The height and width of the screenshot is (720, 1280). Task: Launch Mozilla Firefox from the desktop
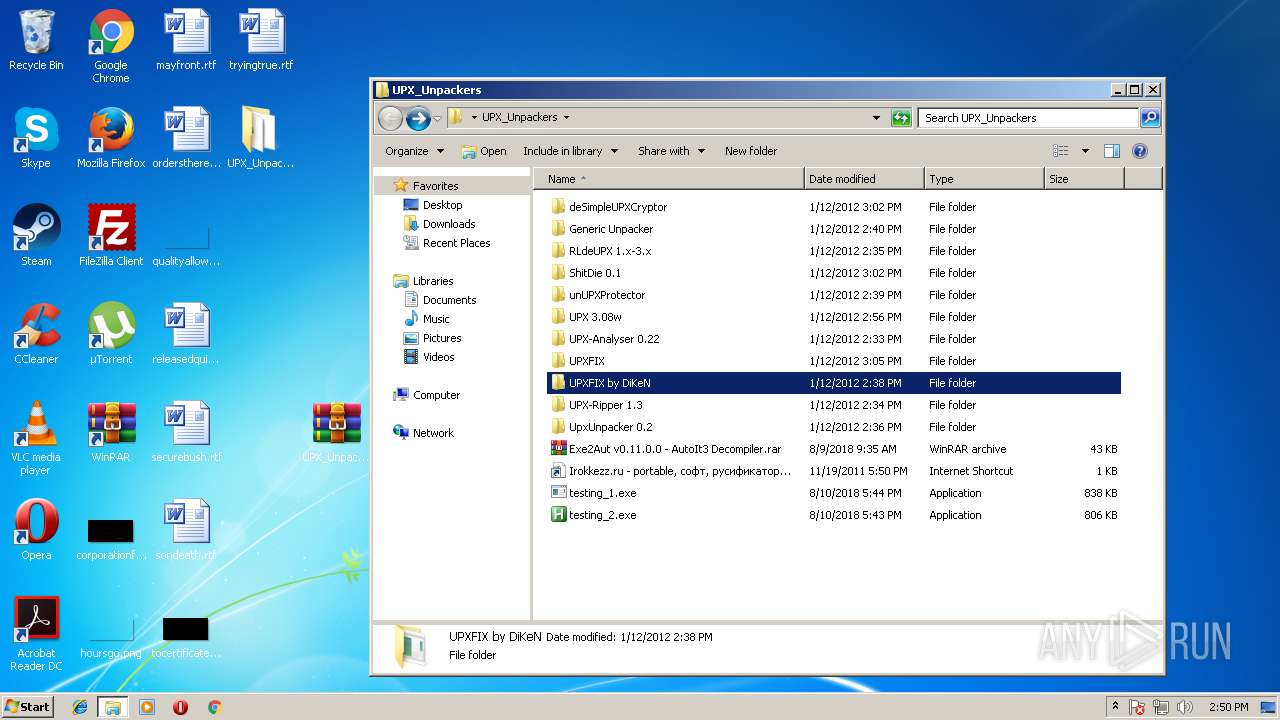(x=111, y=139)
